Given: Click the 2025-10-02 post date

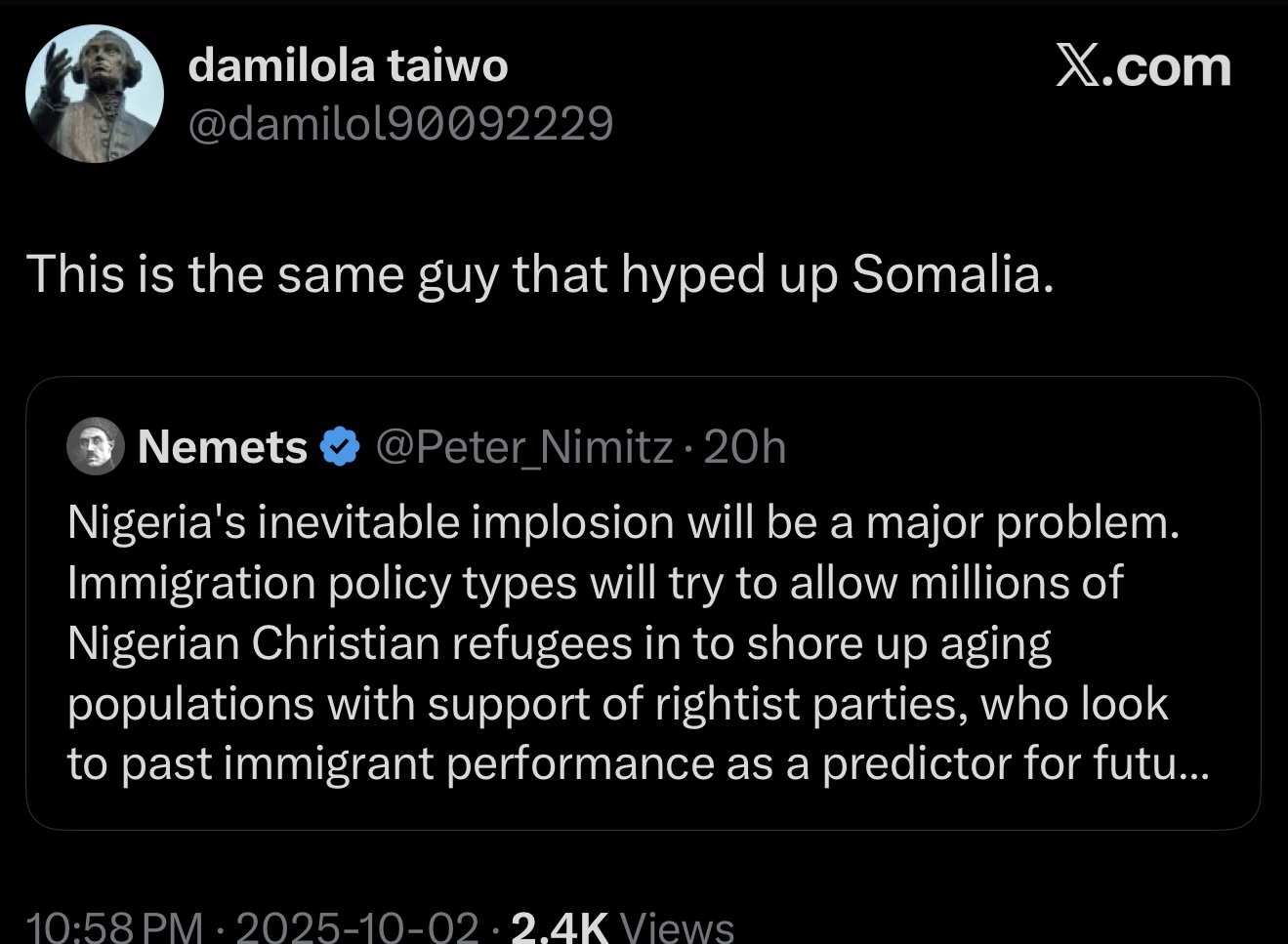Looking at the screenshot, I should 357,927.
